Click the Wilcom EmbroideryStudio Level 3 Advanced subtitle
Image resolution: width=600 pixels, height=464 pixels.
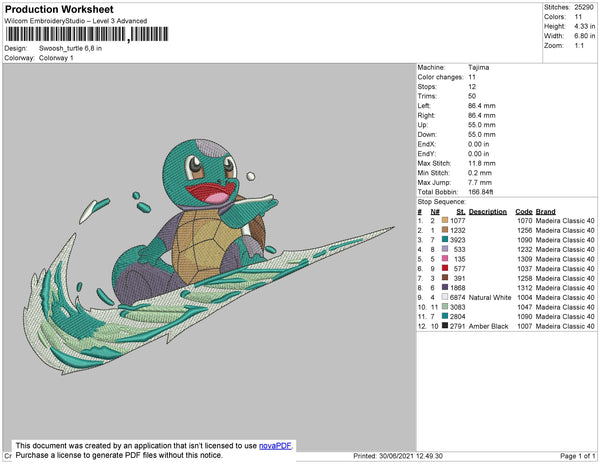point(76,21)
